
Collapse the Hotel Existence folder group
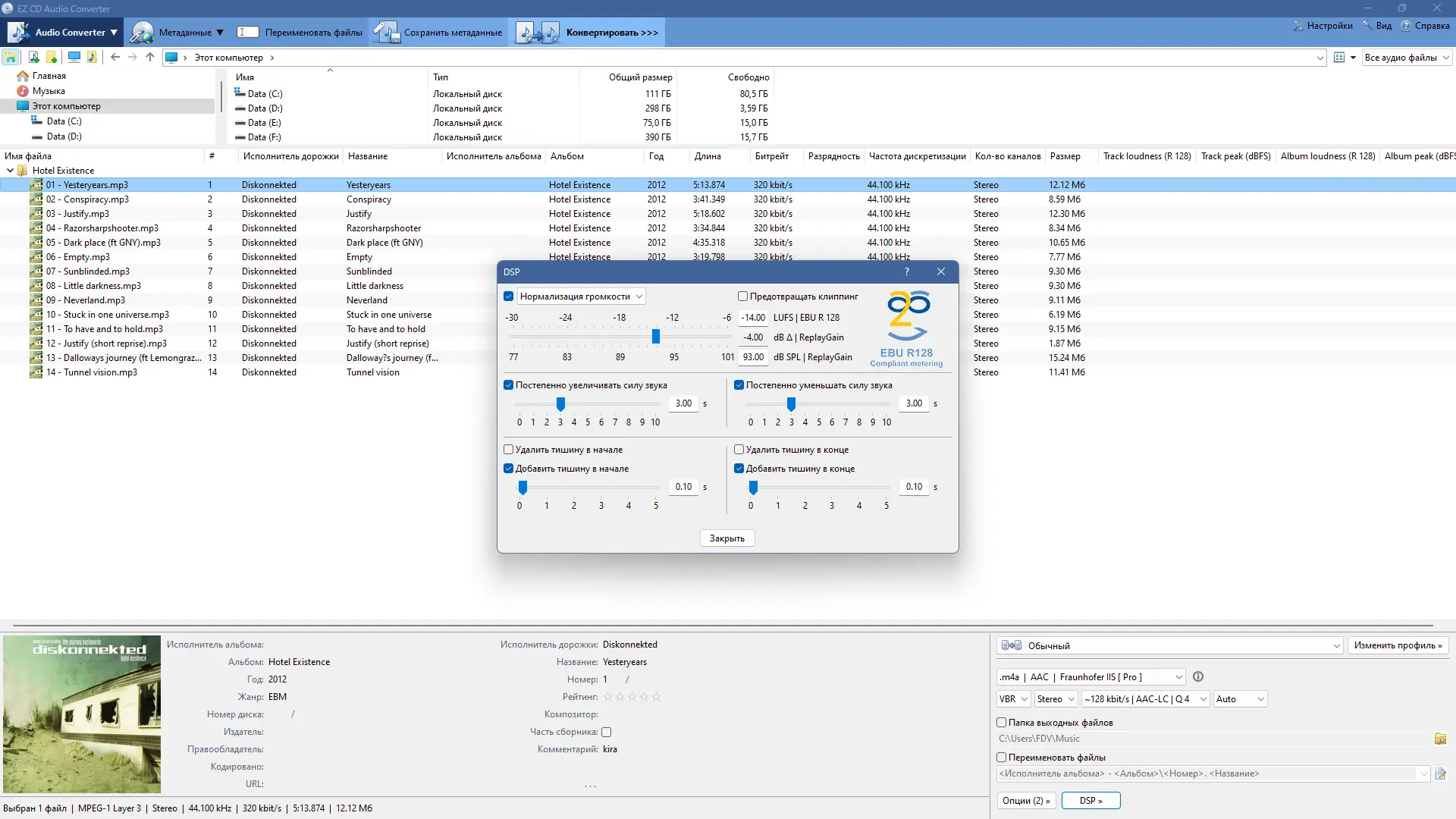click(10, 171)
